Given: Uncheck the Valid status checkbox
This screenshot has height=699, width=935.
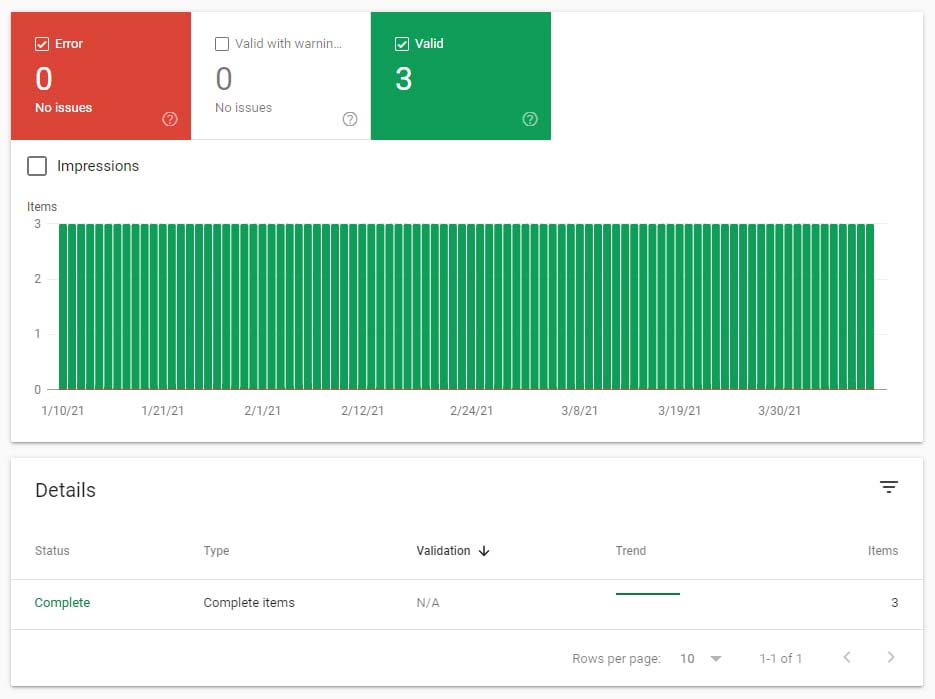Looking at the screenshot, I should pos(401,43).
